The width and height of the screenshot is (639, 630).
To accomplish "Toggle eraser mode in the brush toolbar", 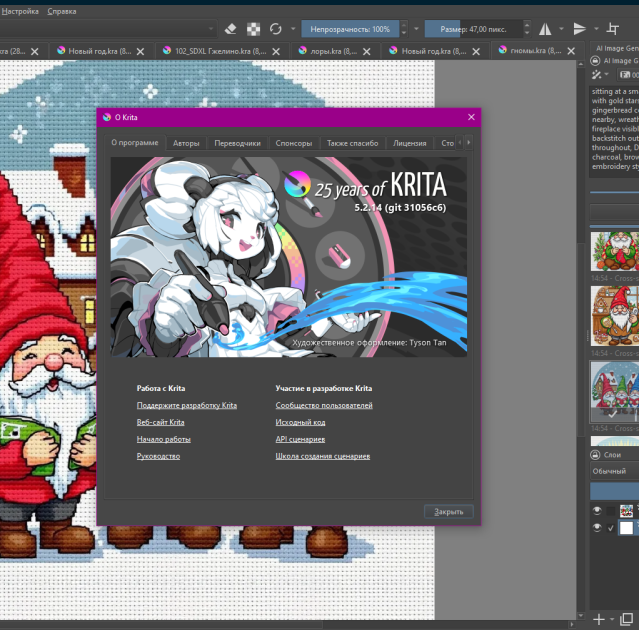I will pyautogui.click(x=231, y=29).
